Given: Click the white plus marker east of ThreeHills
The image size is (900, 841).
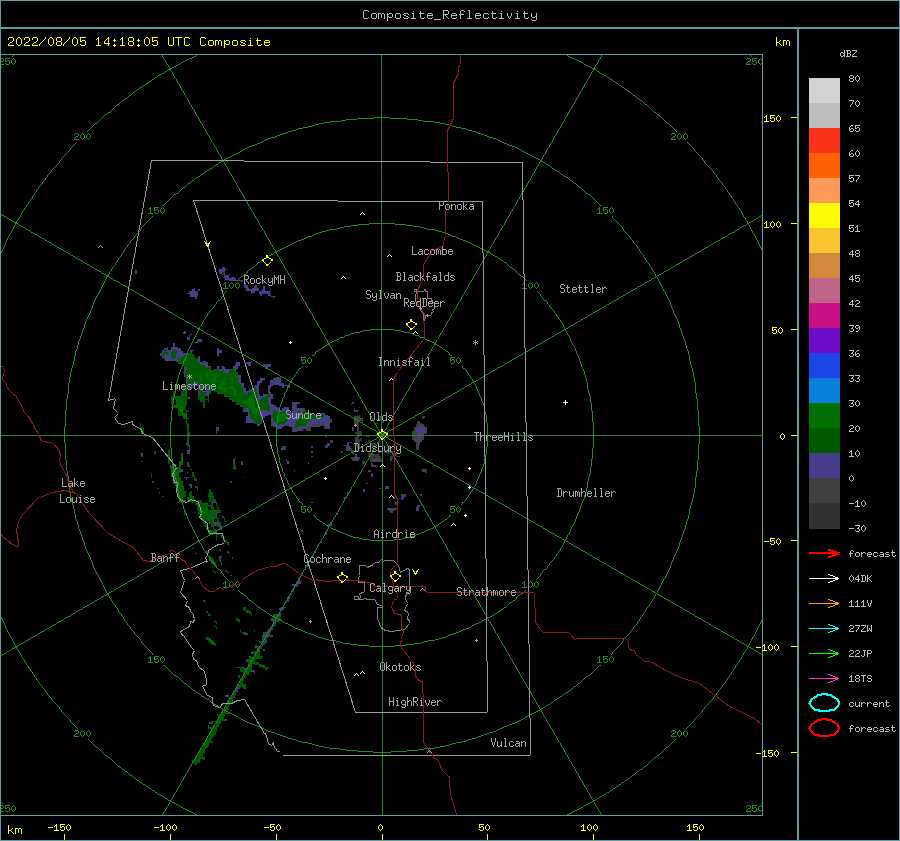Looking at the screenshot, I should (x=565, y=402).
